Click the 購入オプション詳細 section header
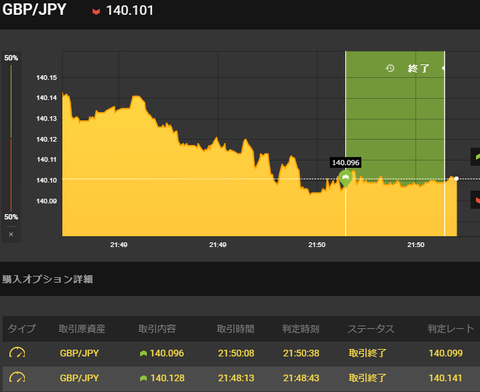Screen dimensions: 480x392 click(48, 279)
